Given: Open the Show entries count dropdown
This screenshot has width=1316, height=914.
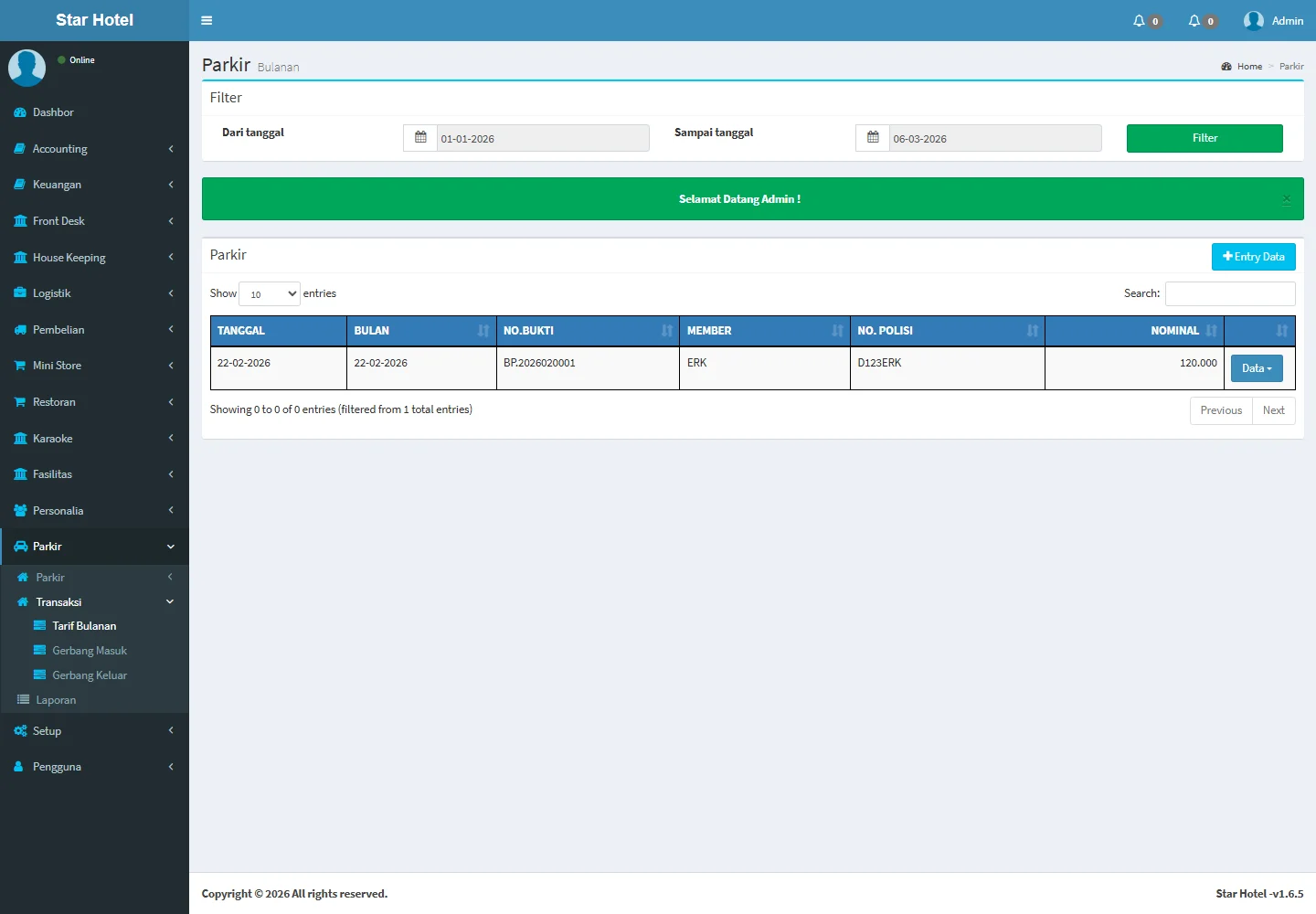Looking at the screenshot, I should (270, 293).
